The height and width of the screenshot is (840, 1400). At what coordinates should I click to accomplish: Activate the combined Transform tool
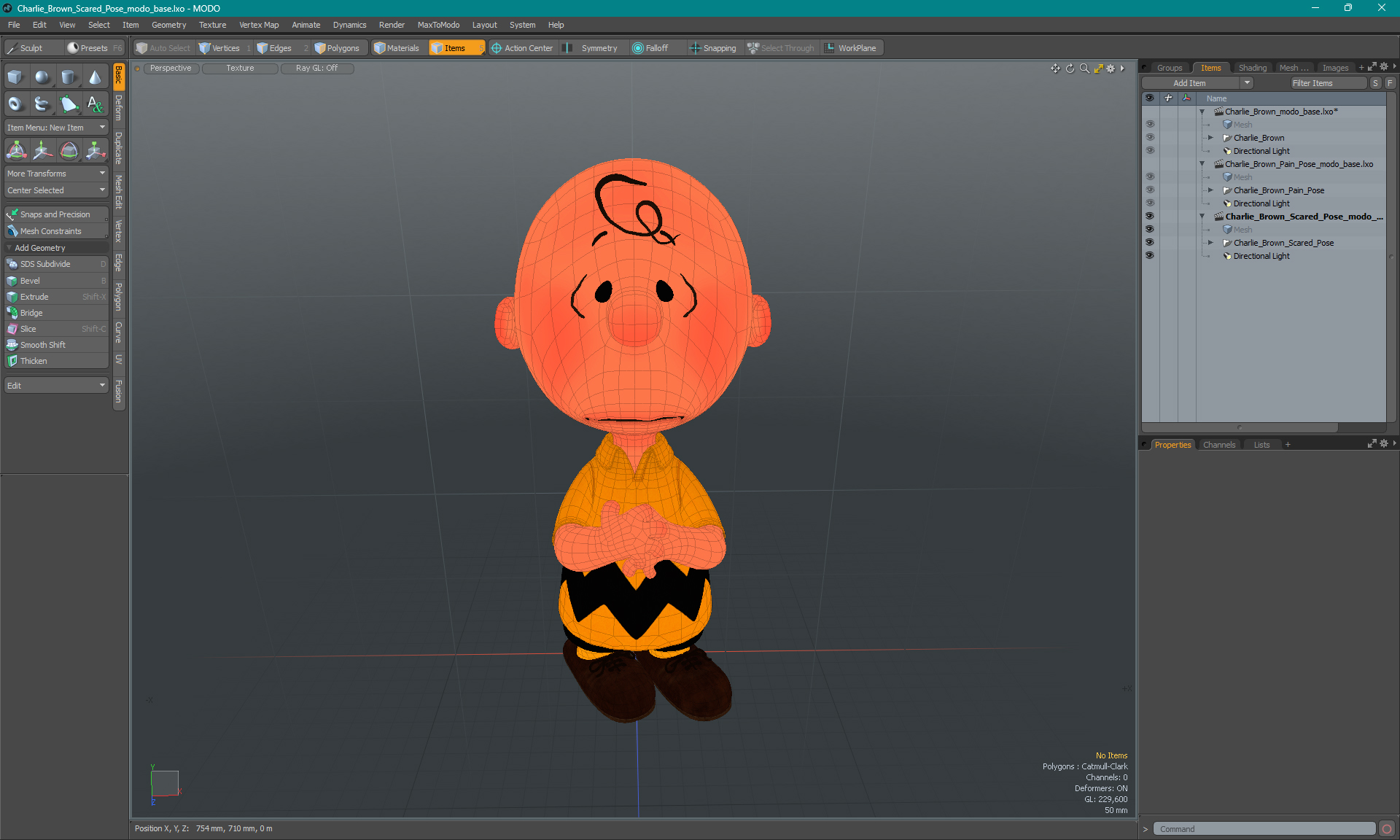(16, 151)
